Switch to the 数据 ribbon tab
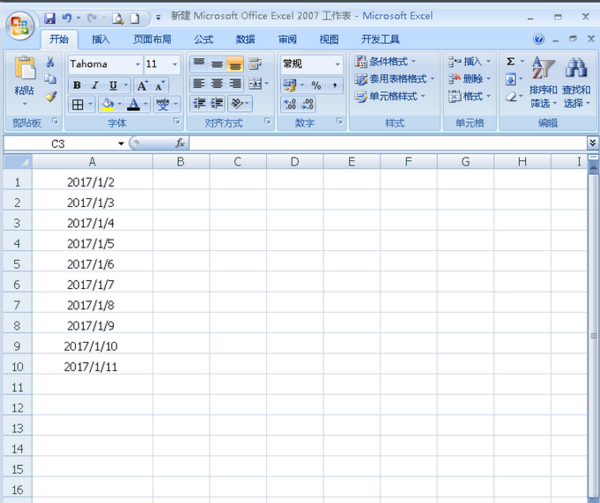Screen dimensions: 600x503 245,39
